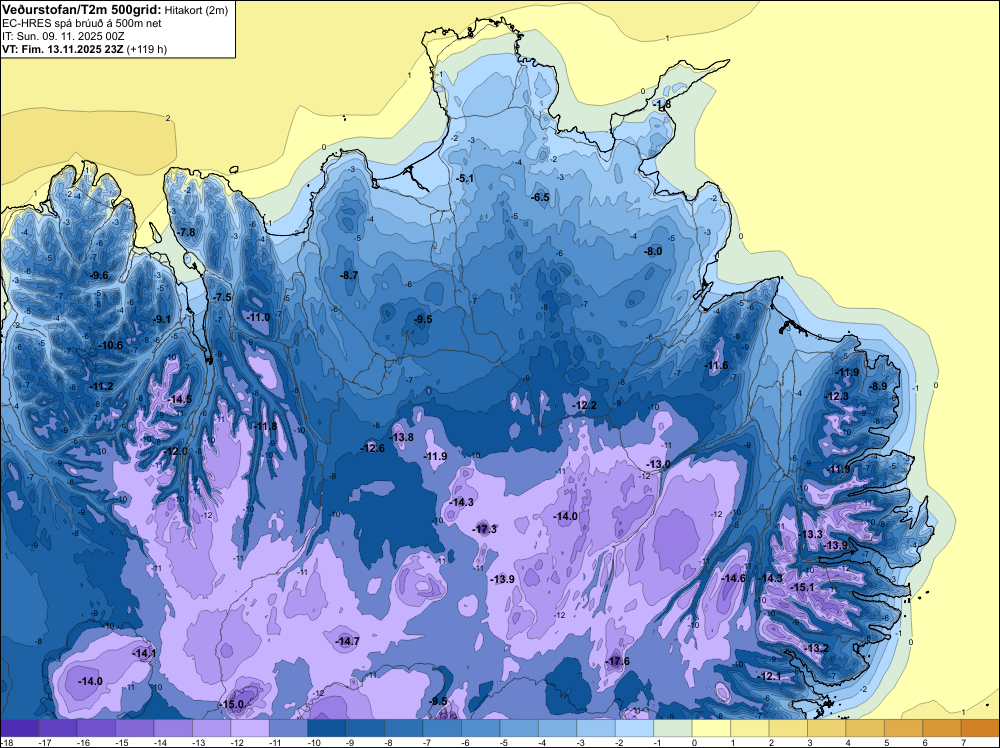The image size is (1000, 748).
Task: Select the -11.8 temperature value
Action: pos(265,427)
